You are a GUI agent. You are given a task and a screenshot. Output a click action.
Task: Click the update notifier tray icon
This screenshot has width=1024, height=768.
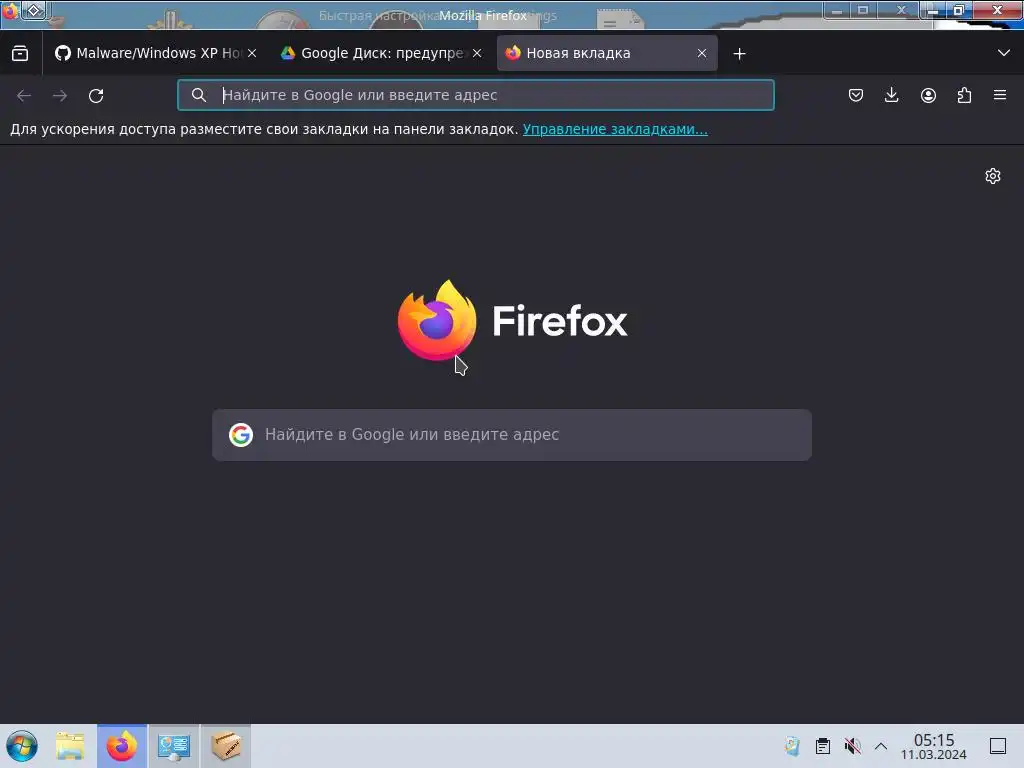coord(792,746)
